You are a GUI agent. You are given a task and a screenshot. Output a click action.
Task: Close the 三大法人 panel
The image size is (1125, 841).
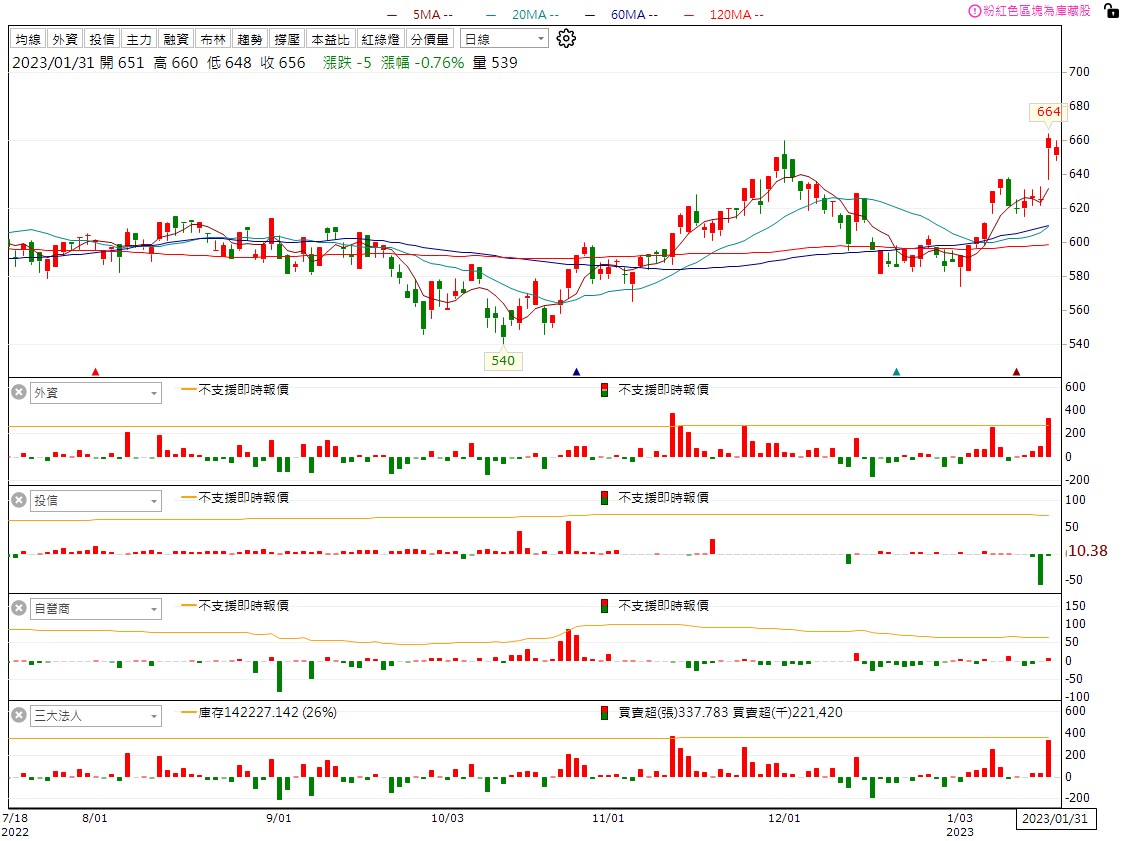[x=18, y=715]
